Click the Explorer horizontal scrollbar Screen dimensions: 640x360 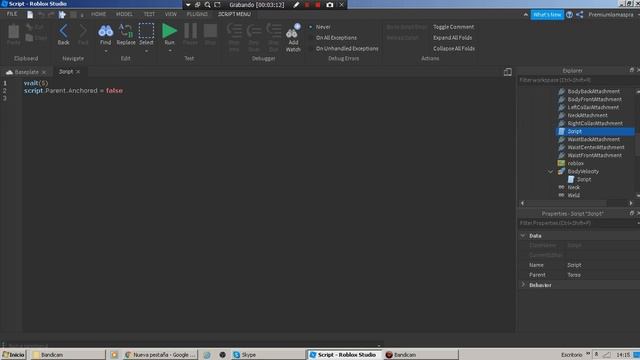pyautogui.click(x=576, y=203)
